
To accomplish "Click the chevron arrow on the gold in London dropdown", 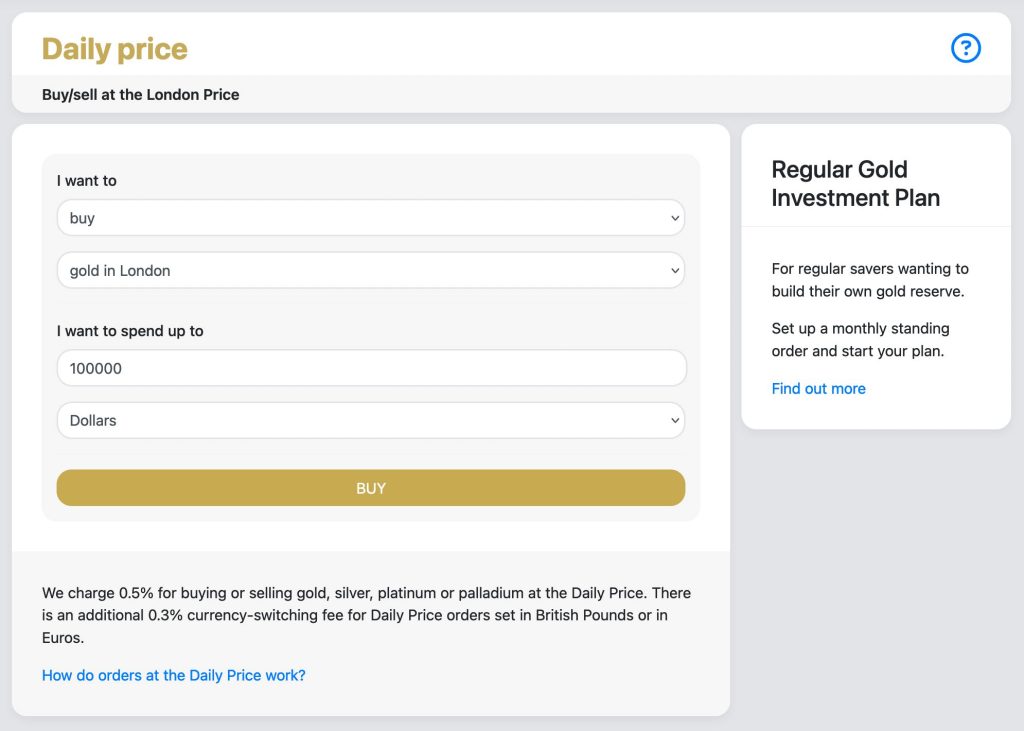I will pos(675,271).
